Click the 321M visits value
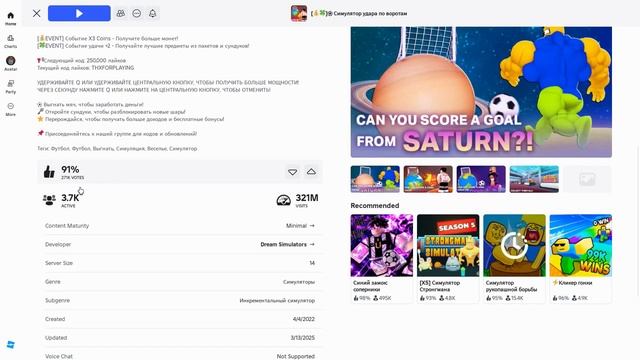 [x=307, y=198]
